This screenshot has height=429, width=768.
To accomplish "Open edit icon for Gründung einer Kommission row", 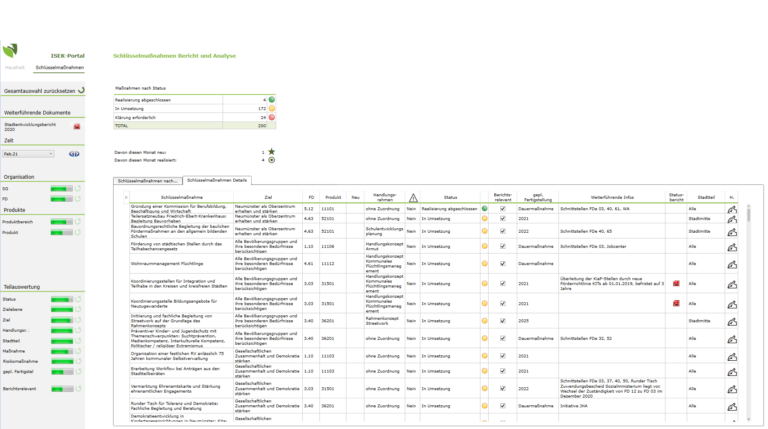I will [732, 209].
